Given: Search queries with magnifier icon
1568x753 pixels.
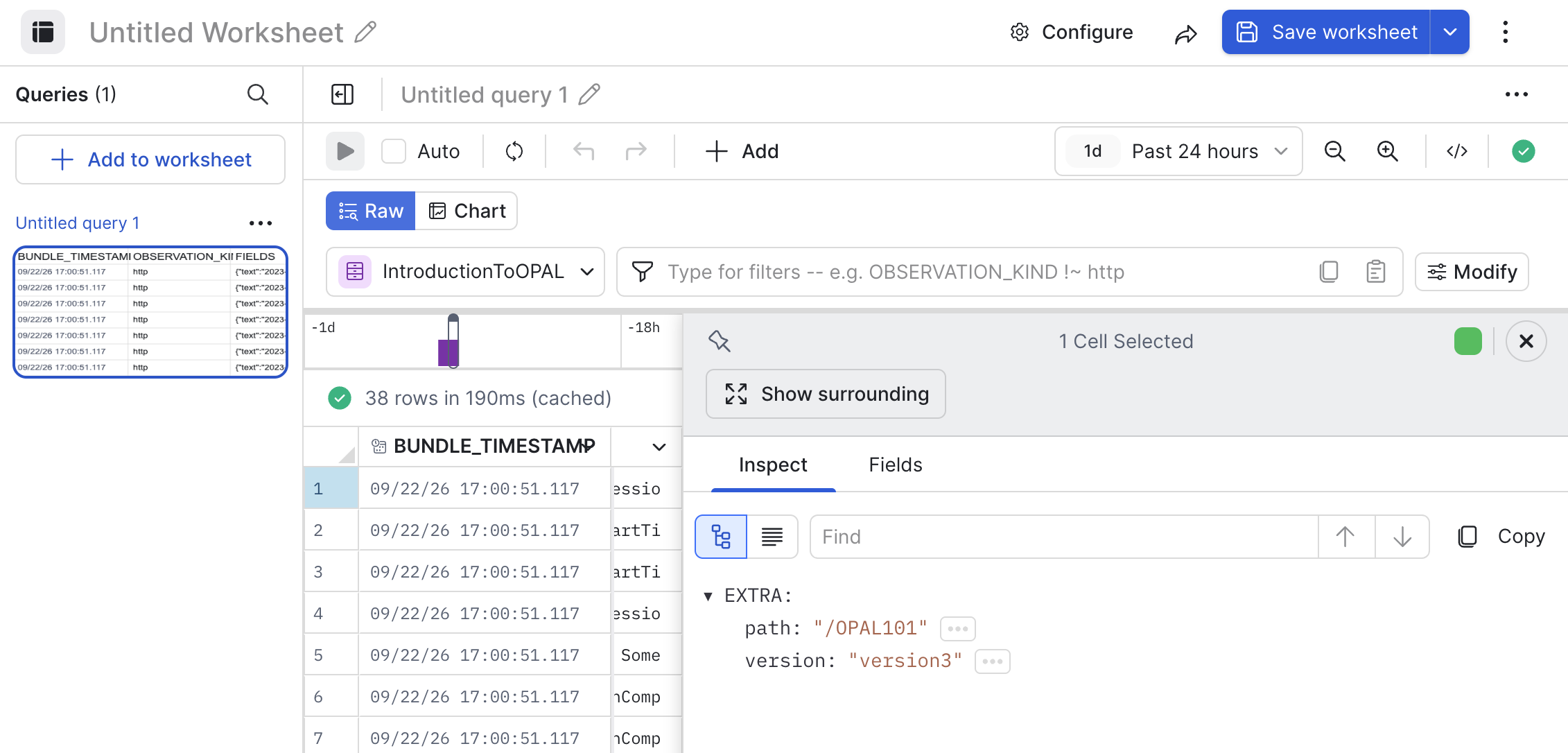Looking at the screenshot, I should click(x=258, y=94).
